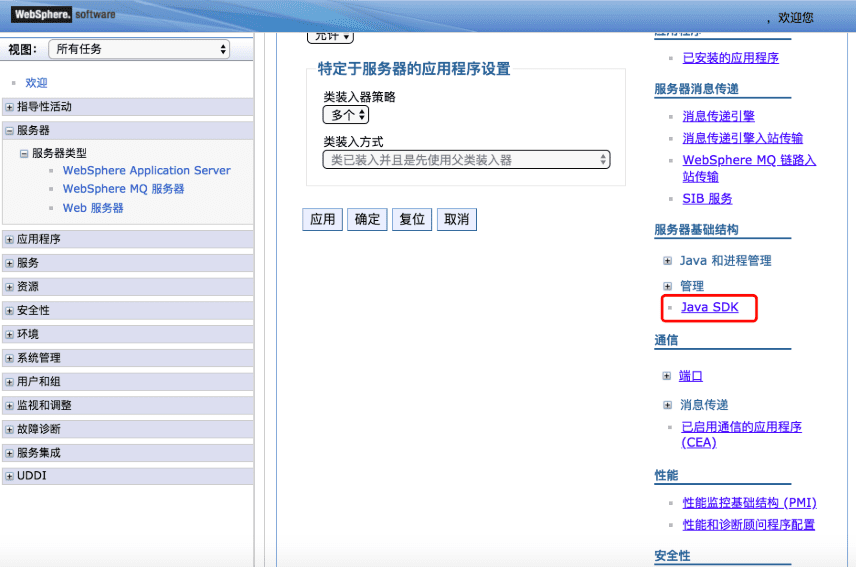Expand the 系统管理 section
Viewport: 856px width, 567px height.
tap(9, 358)
